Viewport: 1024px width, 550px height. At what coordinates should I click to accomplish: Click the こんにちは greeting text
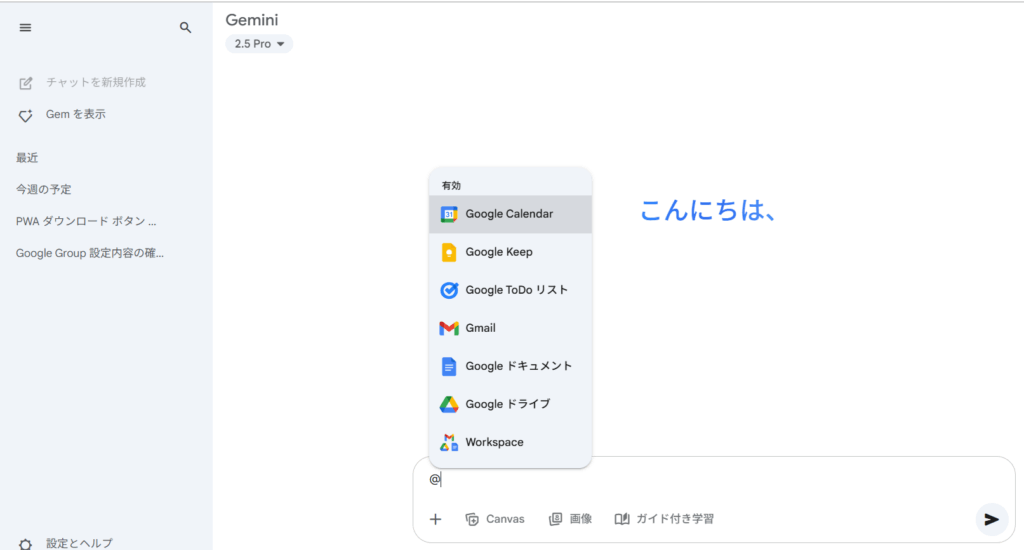(707, 210)
